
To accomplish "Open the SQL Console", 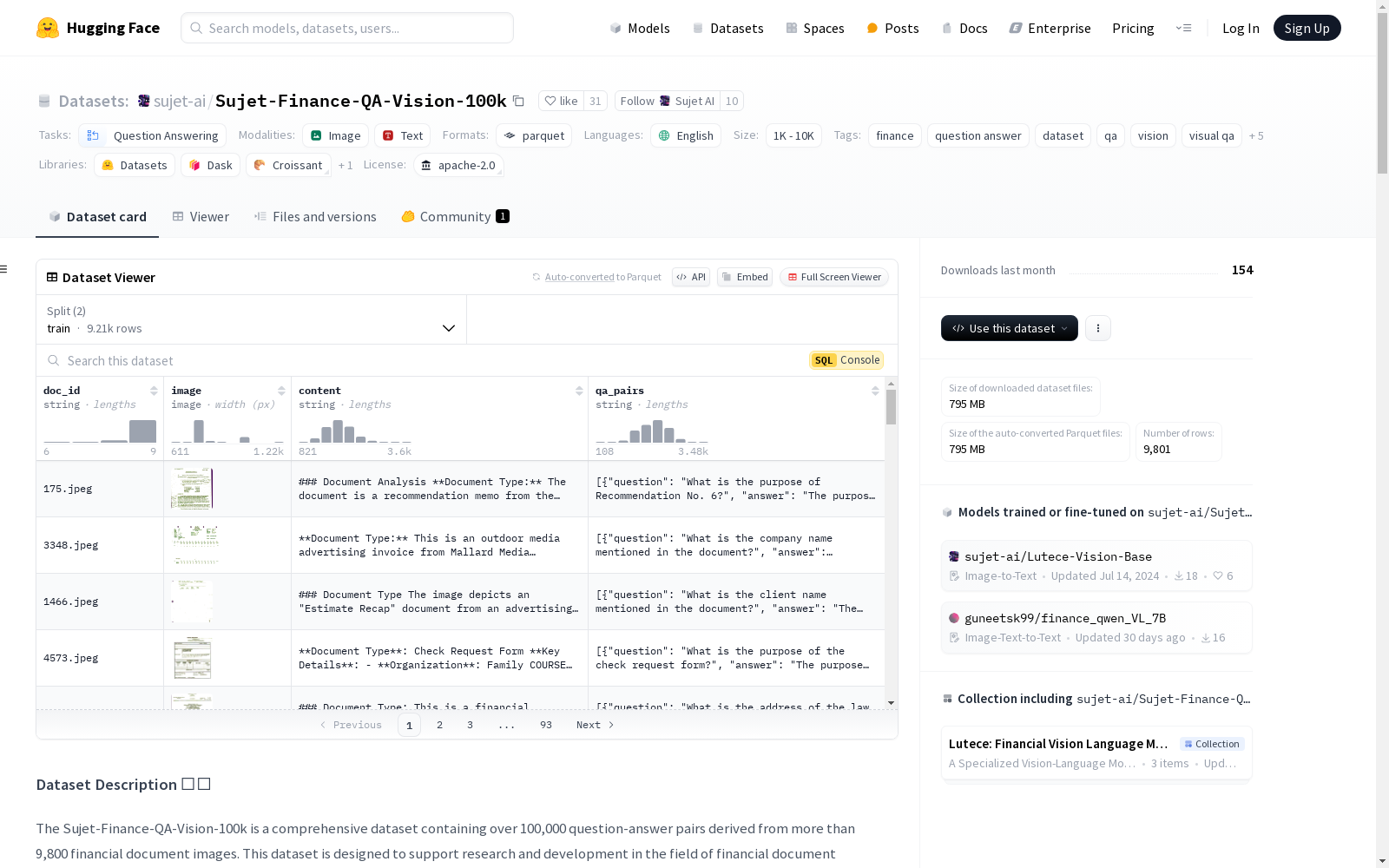I will (846, 360).
